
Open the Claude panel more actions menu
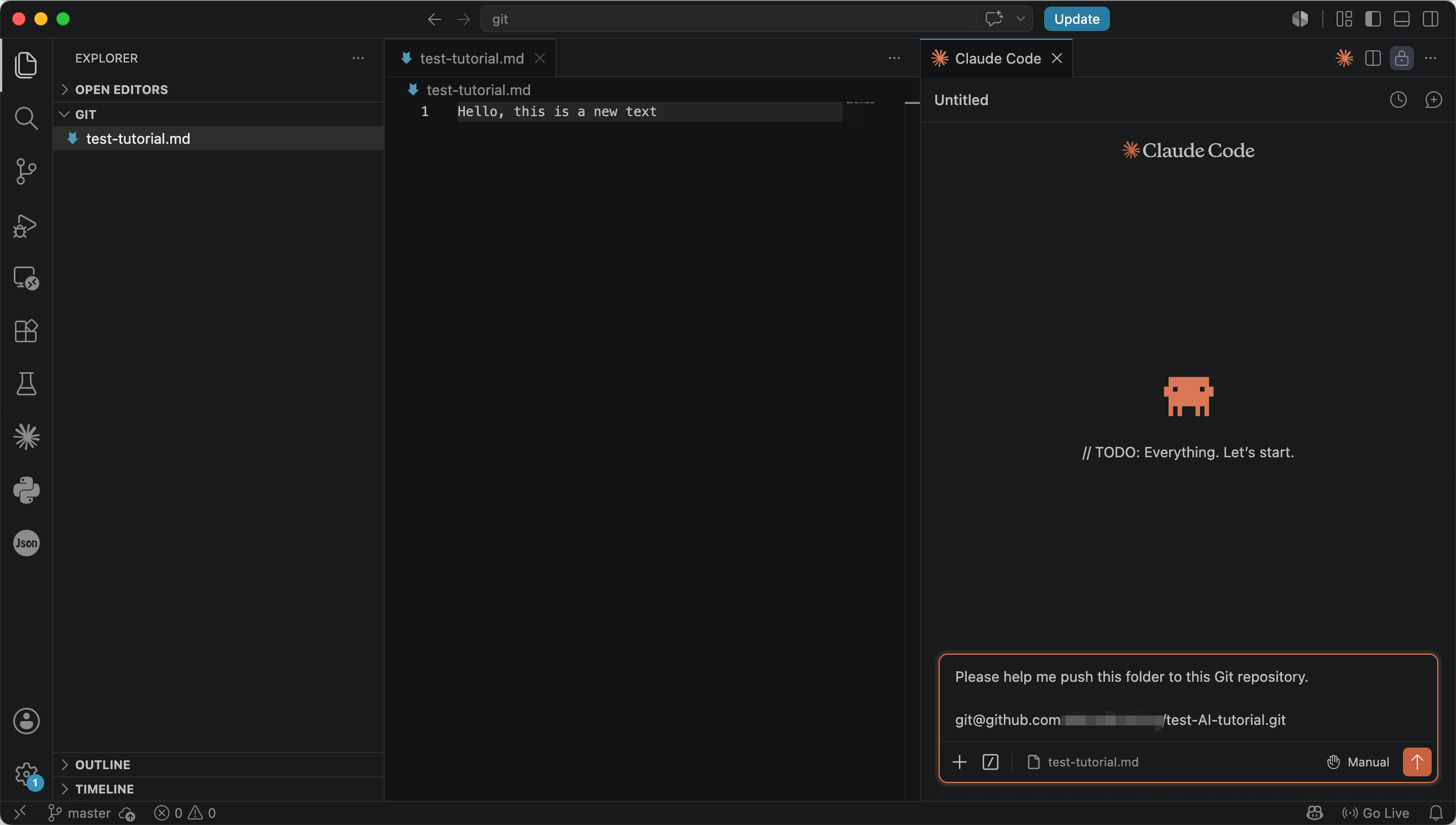point(1431,59)
